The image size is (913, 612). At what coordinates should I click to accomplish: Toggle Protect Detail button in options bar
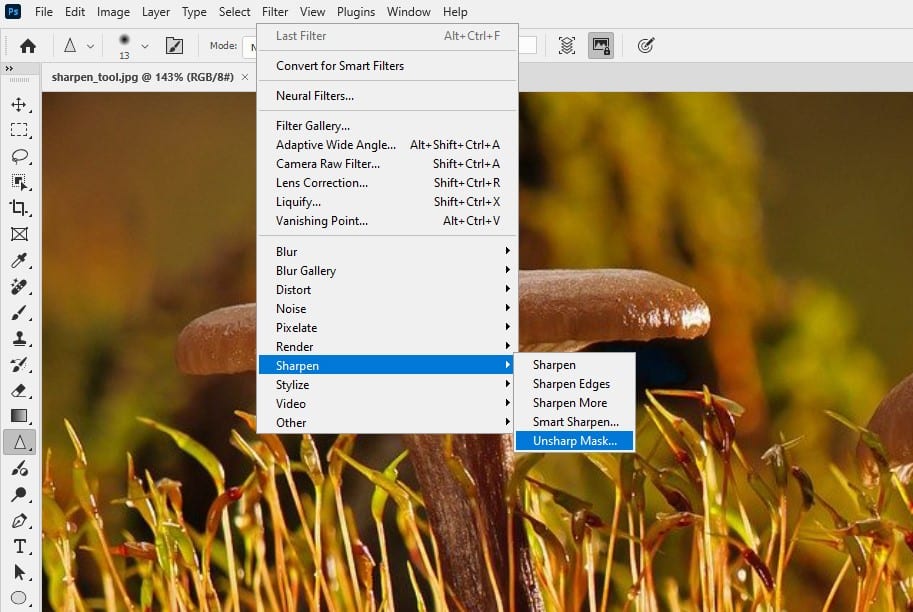pos(601,46)
